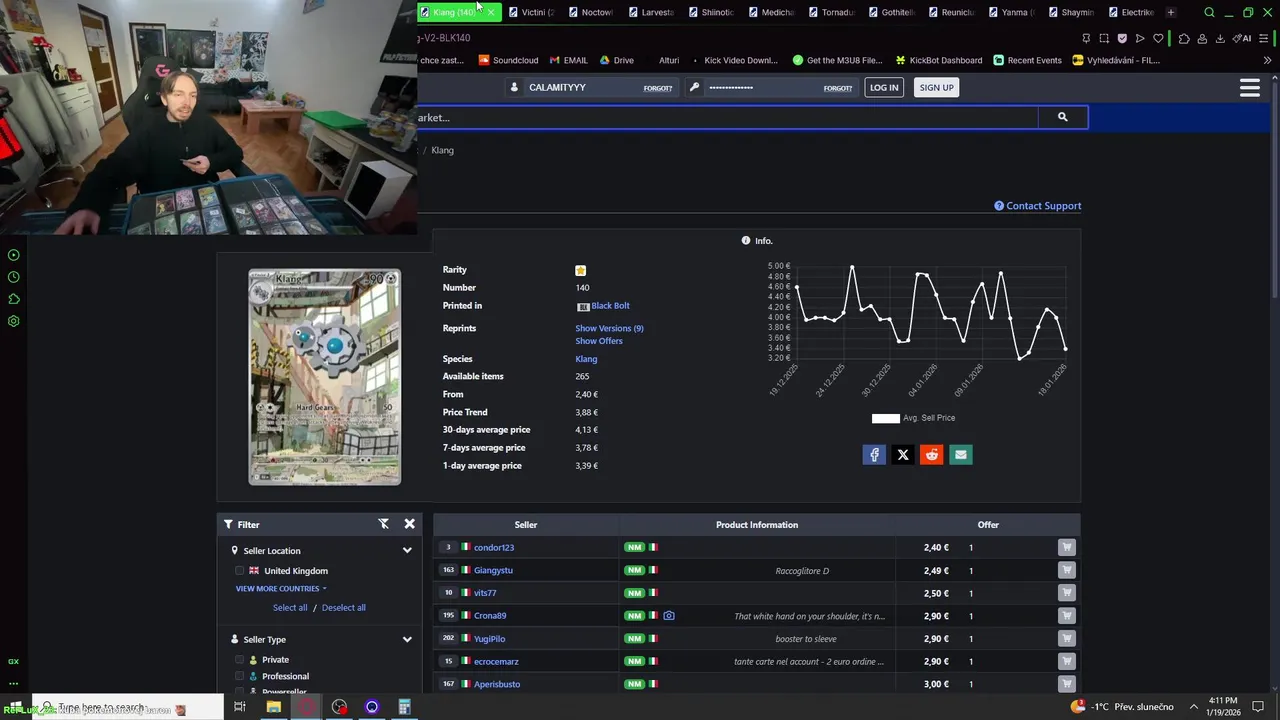Expand View More Countries

281,589
